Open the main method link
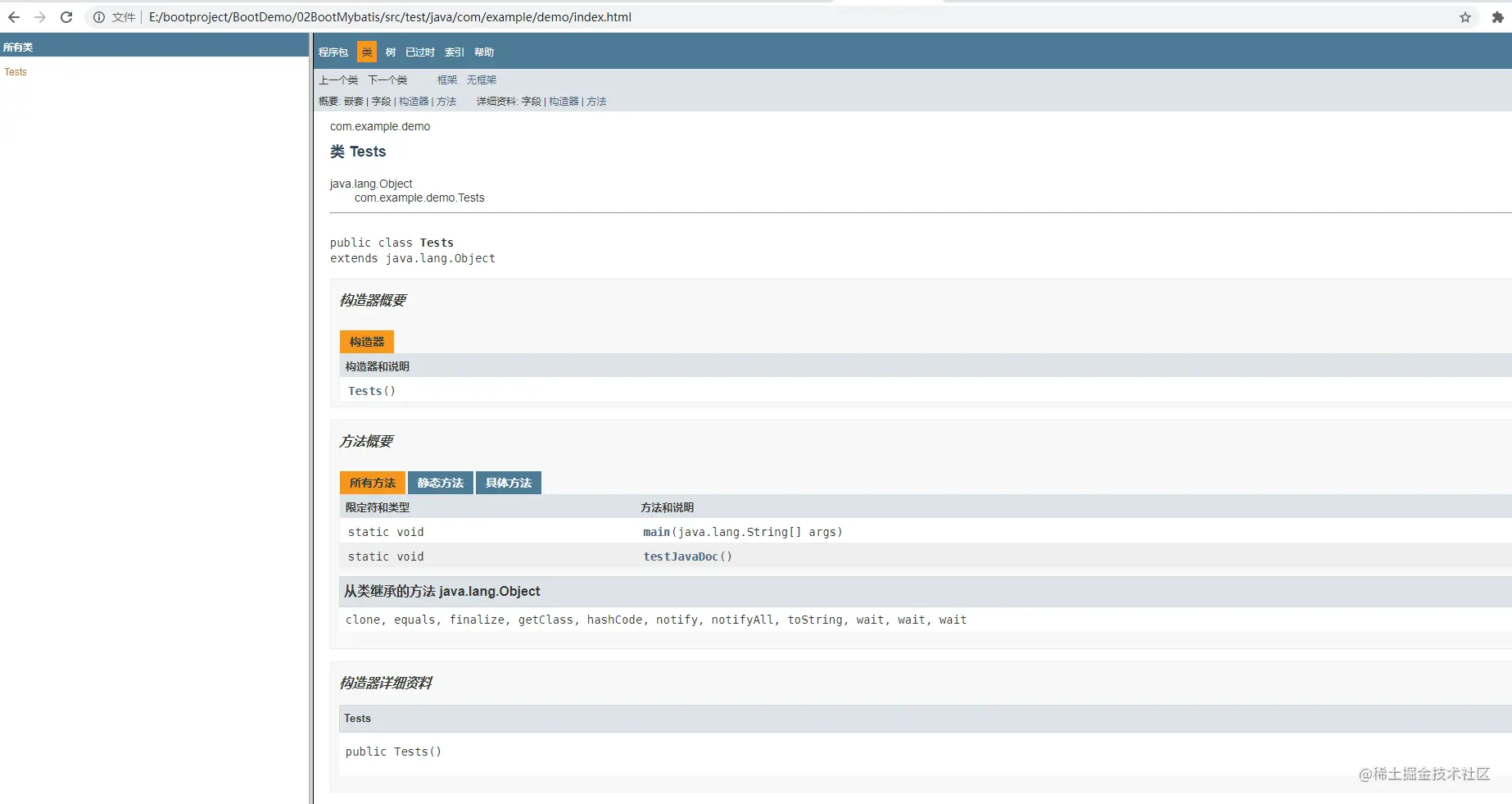The height and width of the screenshot is (804, 1512). pos(657,532)
